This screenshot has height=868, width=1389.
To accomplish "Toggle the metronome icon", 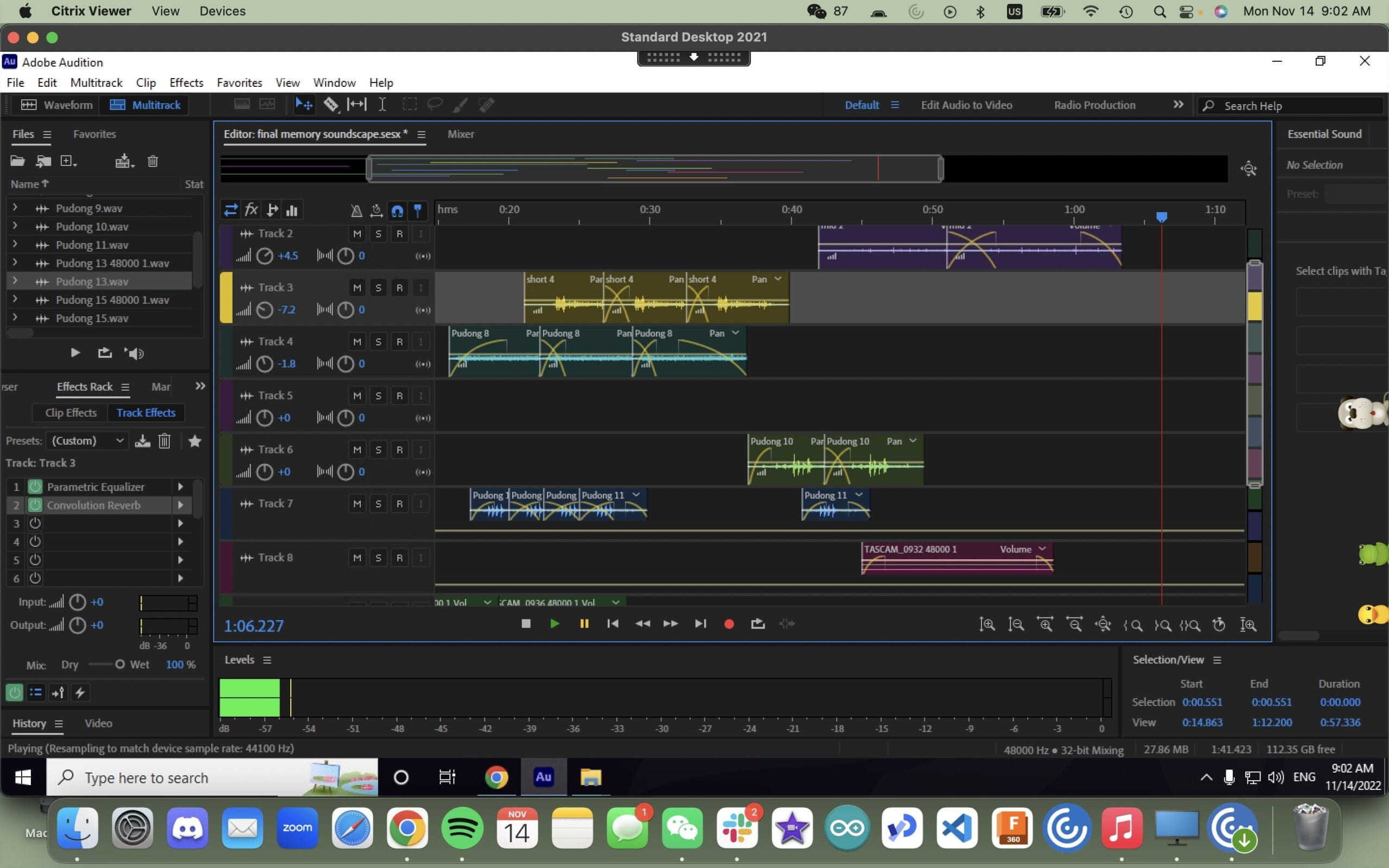I will 356,210.
